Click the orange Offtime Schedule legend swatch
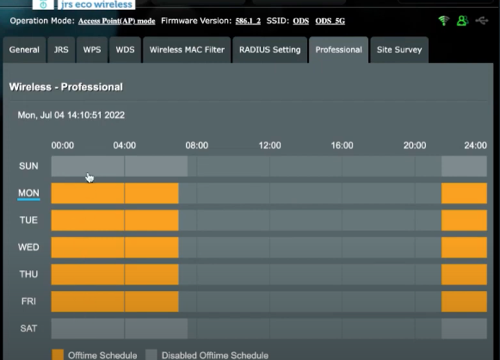This screenshot has width=500, height=360. click(x=58, y=355)
